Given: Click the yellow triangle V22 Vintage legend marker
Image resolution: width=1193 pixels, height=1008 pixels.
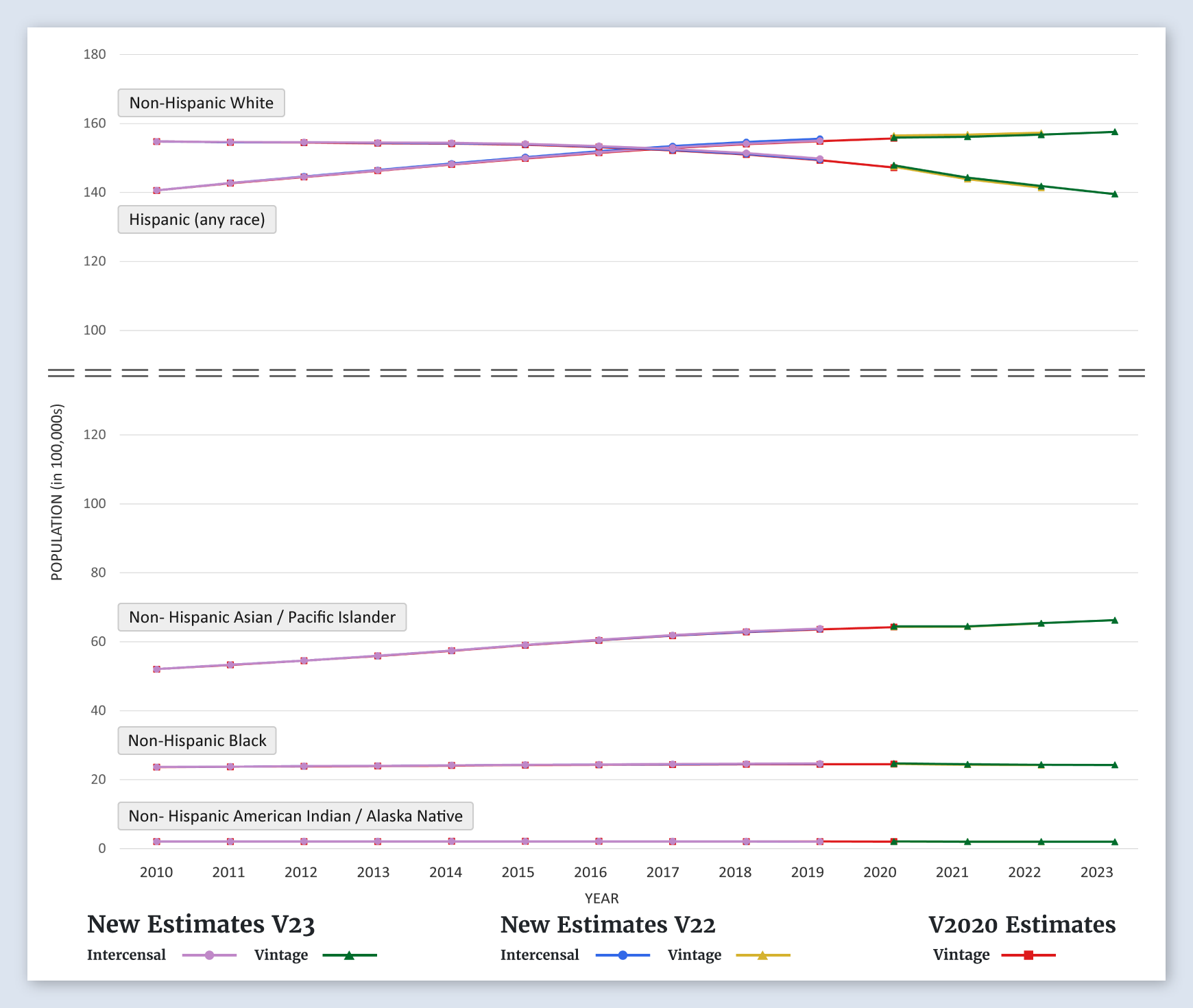Looking at the screenshot, I should click(762, 955).
